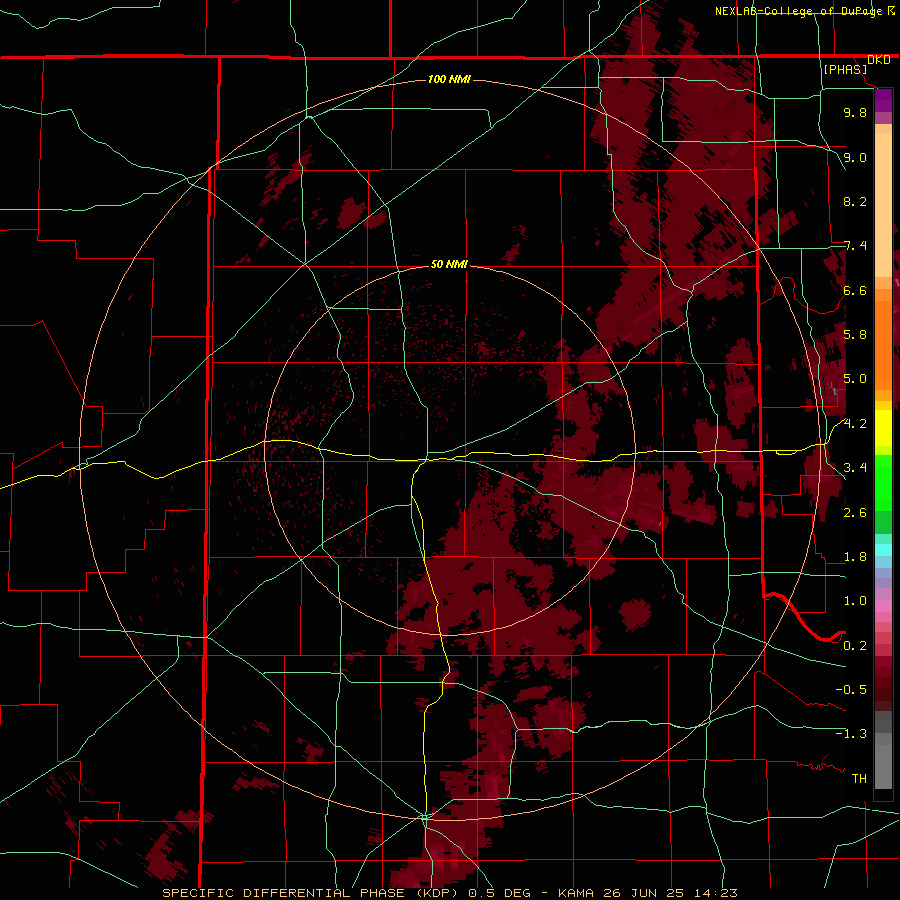Click the cyan segment of the color bar
This screenshot has width=900, height=900.
click(x=883, y=550)
